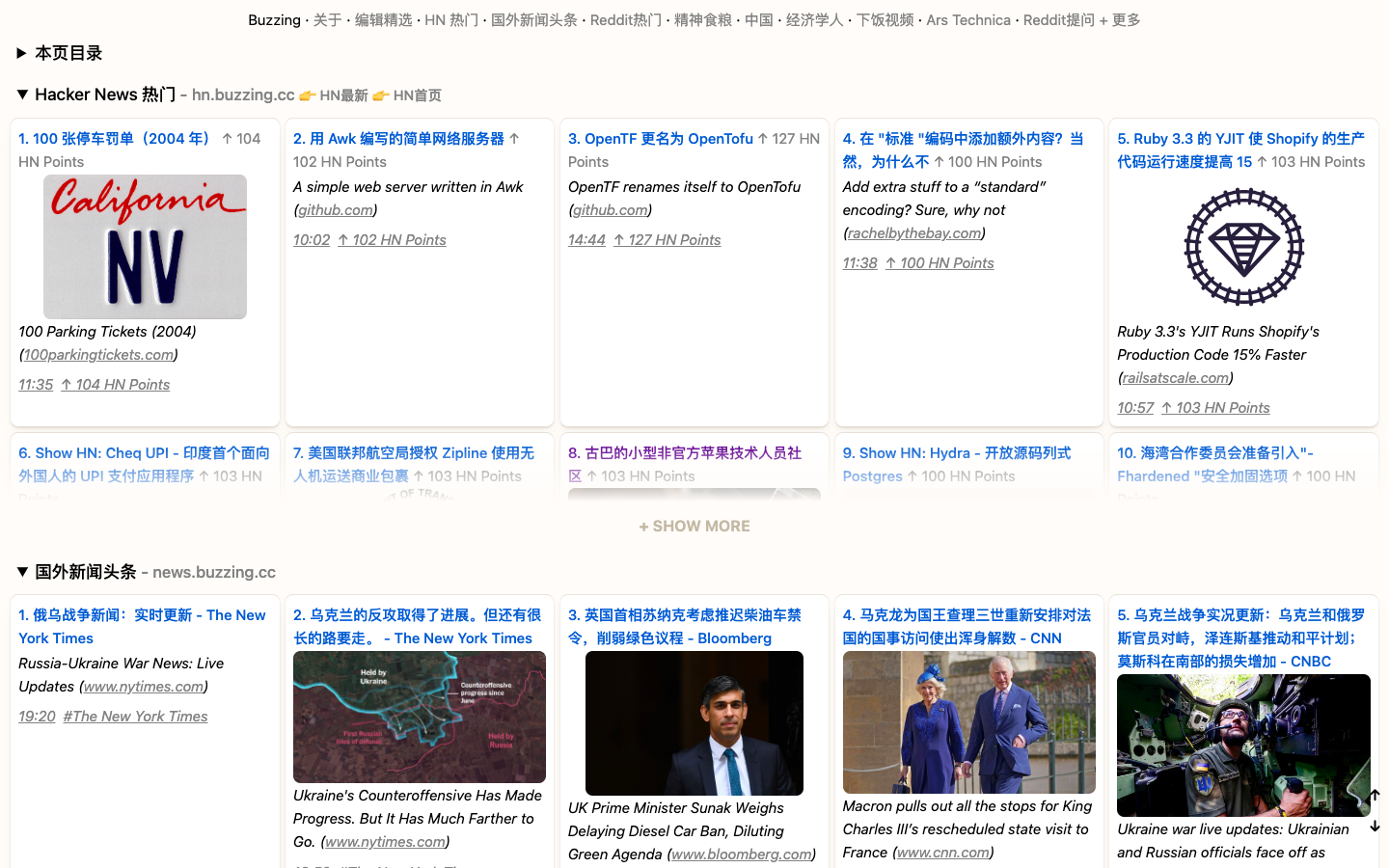The height and width of the screenshot is (868, 1389).
Task: Click the + 更多 nav link
Action: 1120,19
